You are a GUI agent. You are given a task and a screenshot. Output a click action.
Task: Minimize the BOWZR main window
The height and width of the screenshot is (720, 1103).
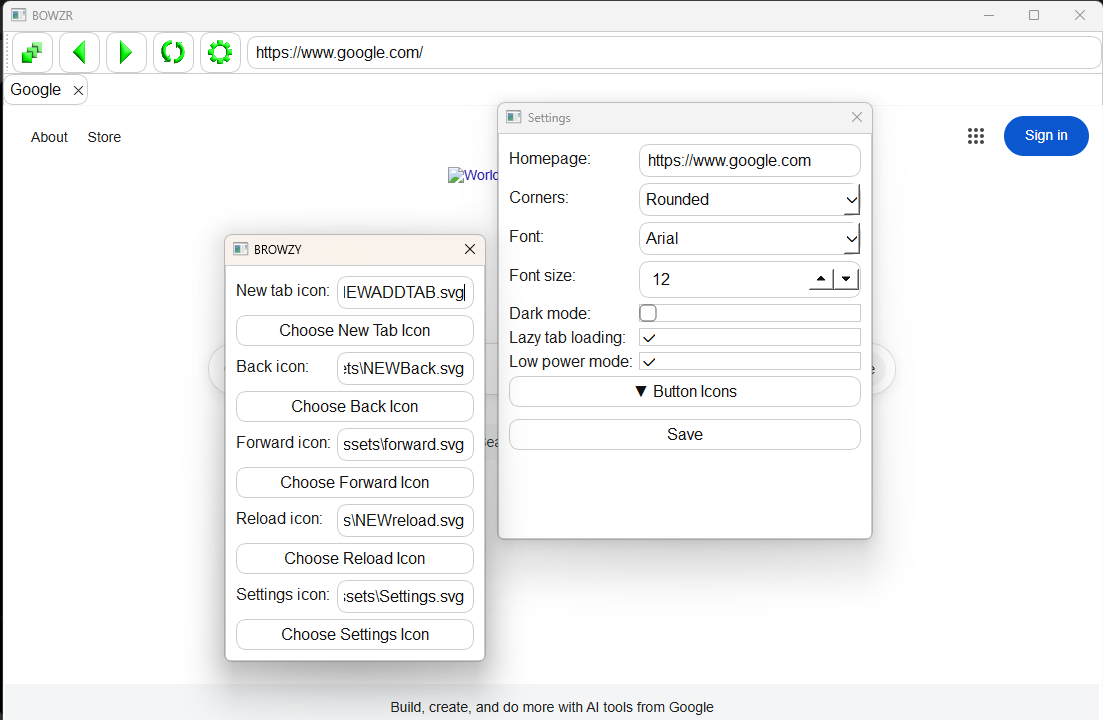tap(989, 15)
